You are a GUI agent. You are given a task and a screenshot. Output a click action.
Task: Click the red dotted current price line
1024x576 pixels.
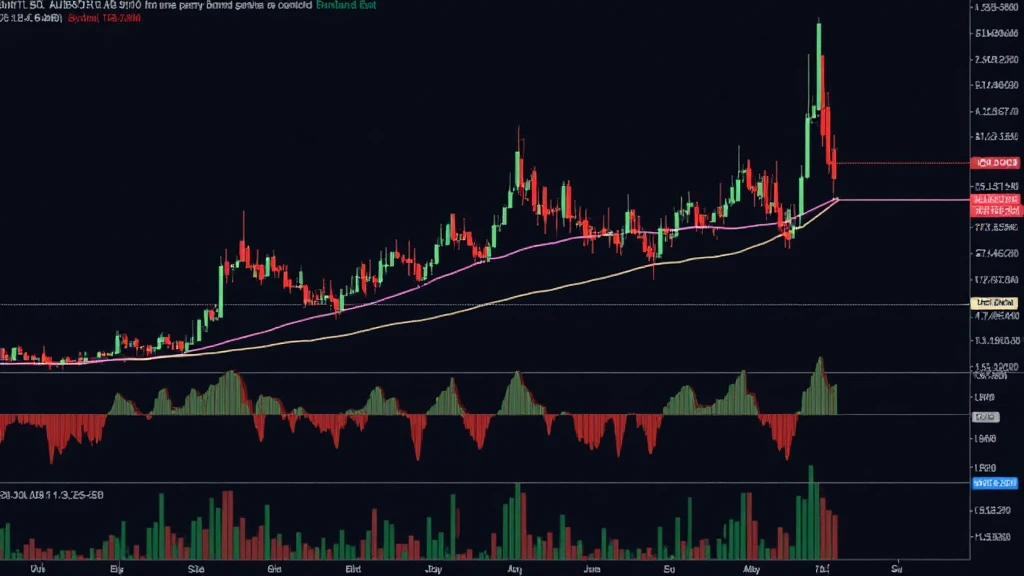pos(900,163)
